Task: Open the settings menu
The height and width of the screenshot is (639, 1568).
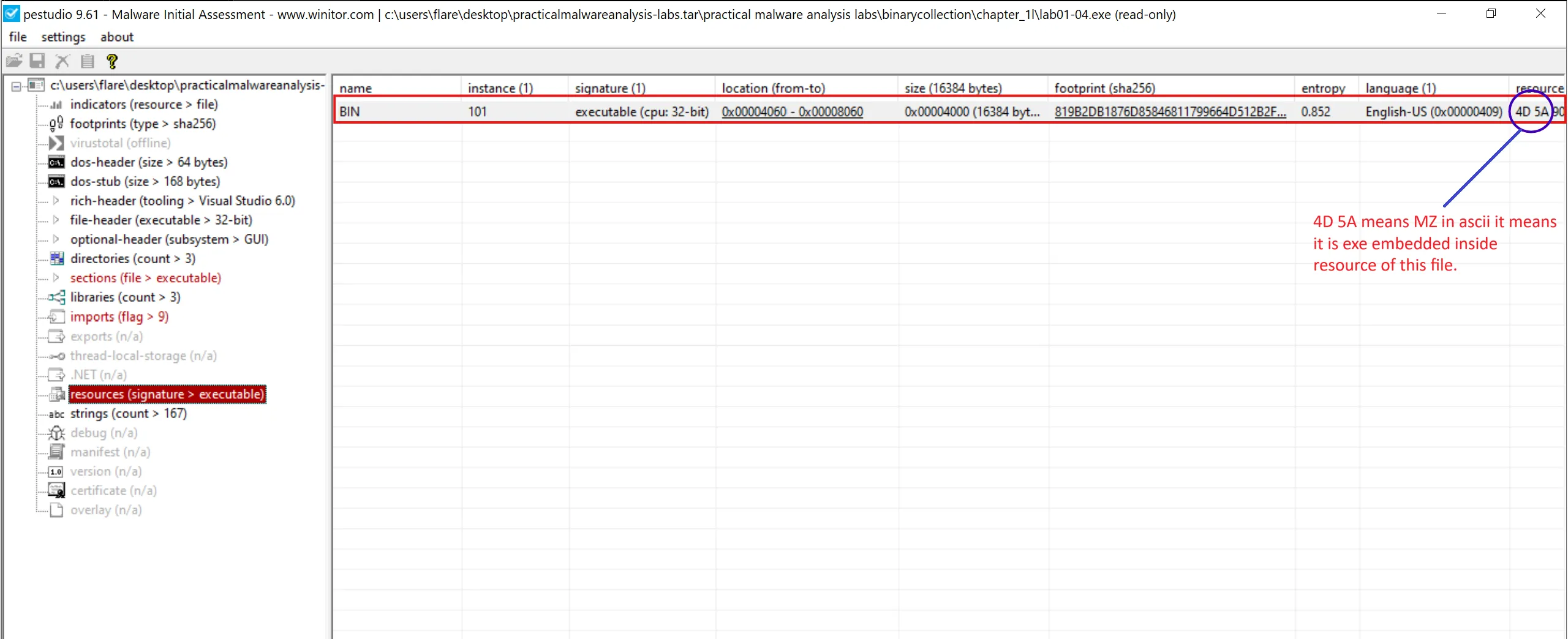Action: [x=63, y=37]
